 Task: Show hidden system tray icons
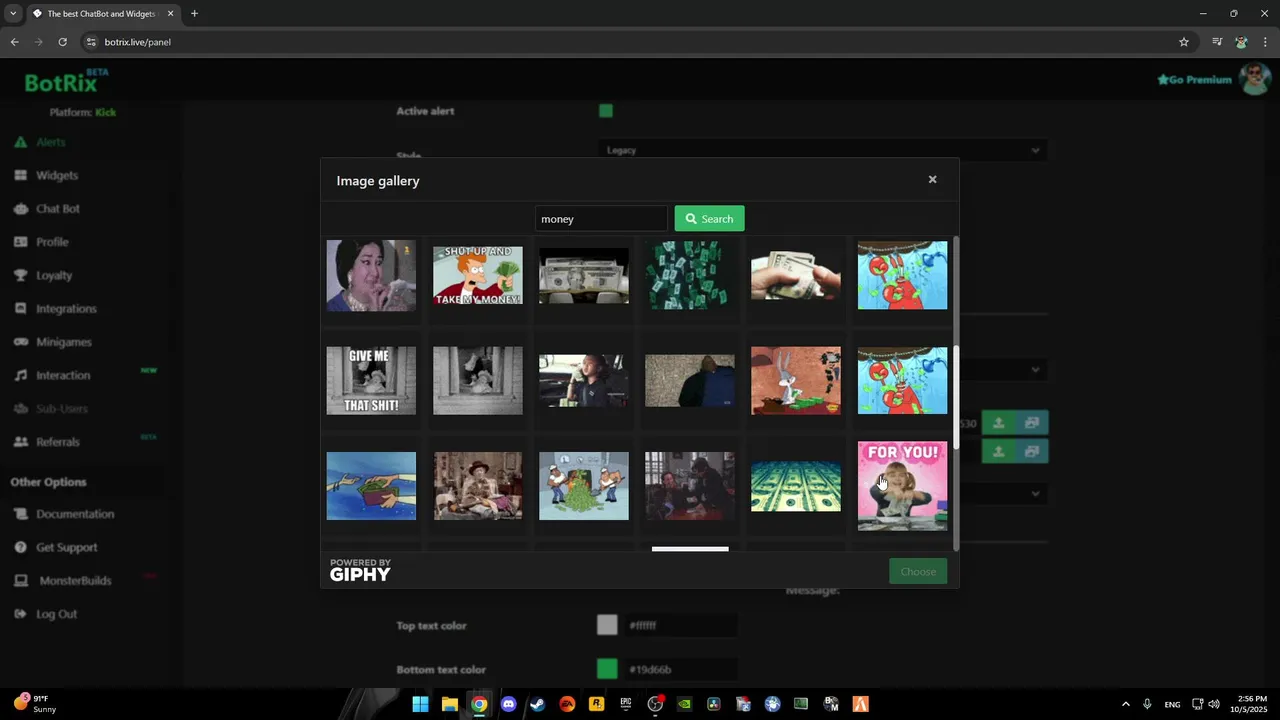[1125, 704]
